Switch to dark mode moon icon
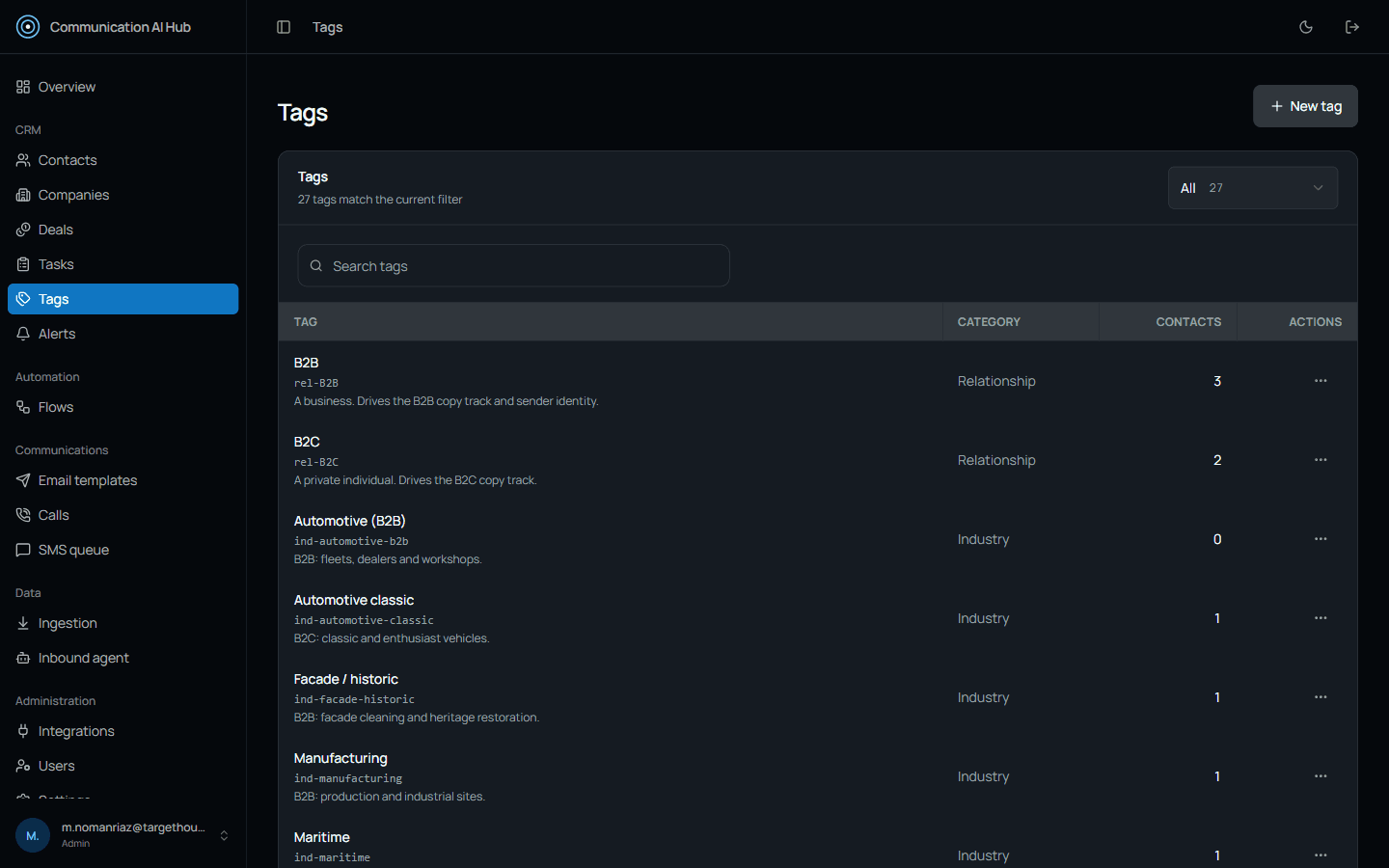 [x=1306, y=27]
